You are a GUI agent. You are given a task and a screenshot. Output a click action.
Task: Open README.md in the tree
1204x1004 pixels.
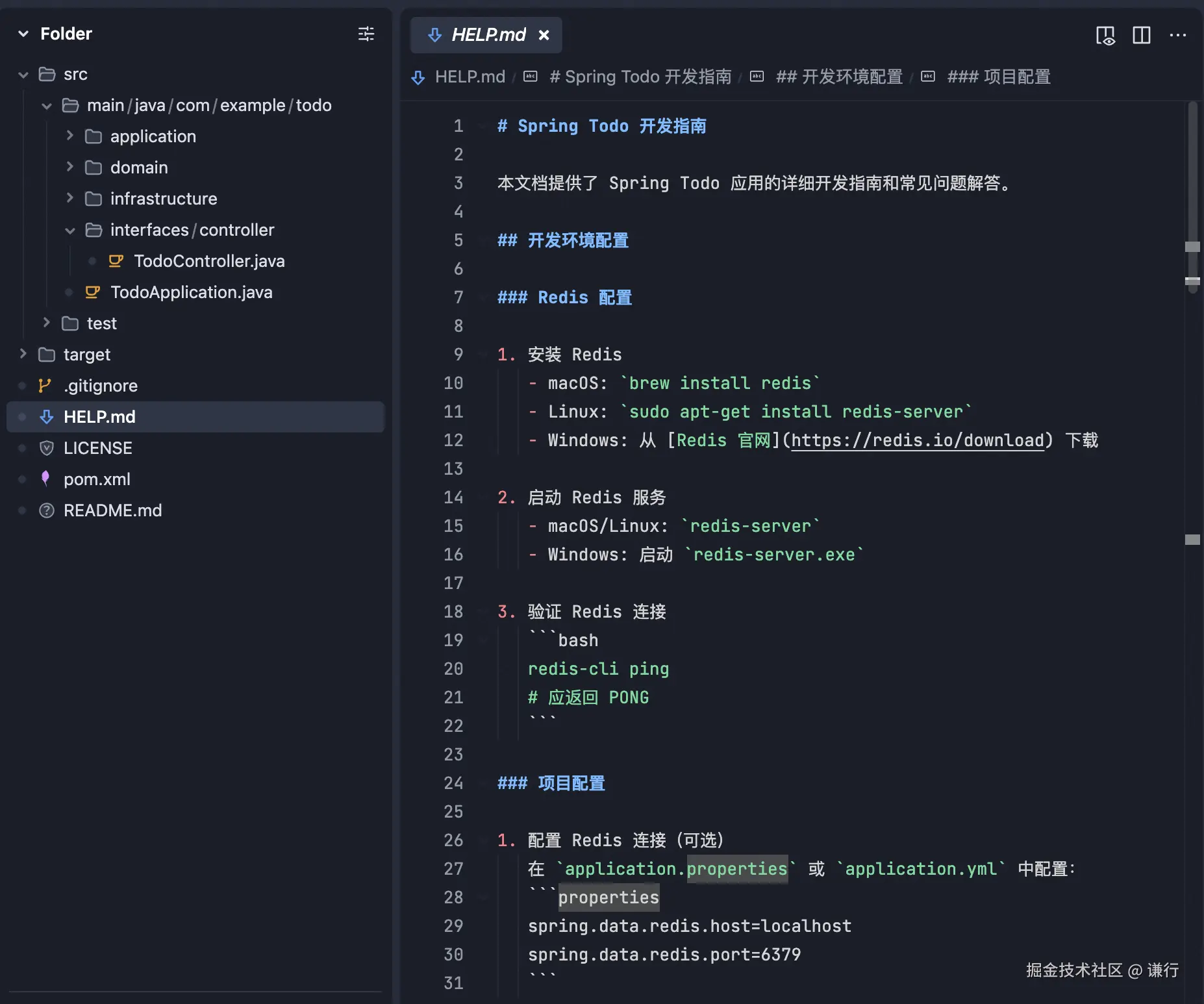[x=113, y=510]
